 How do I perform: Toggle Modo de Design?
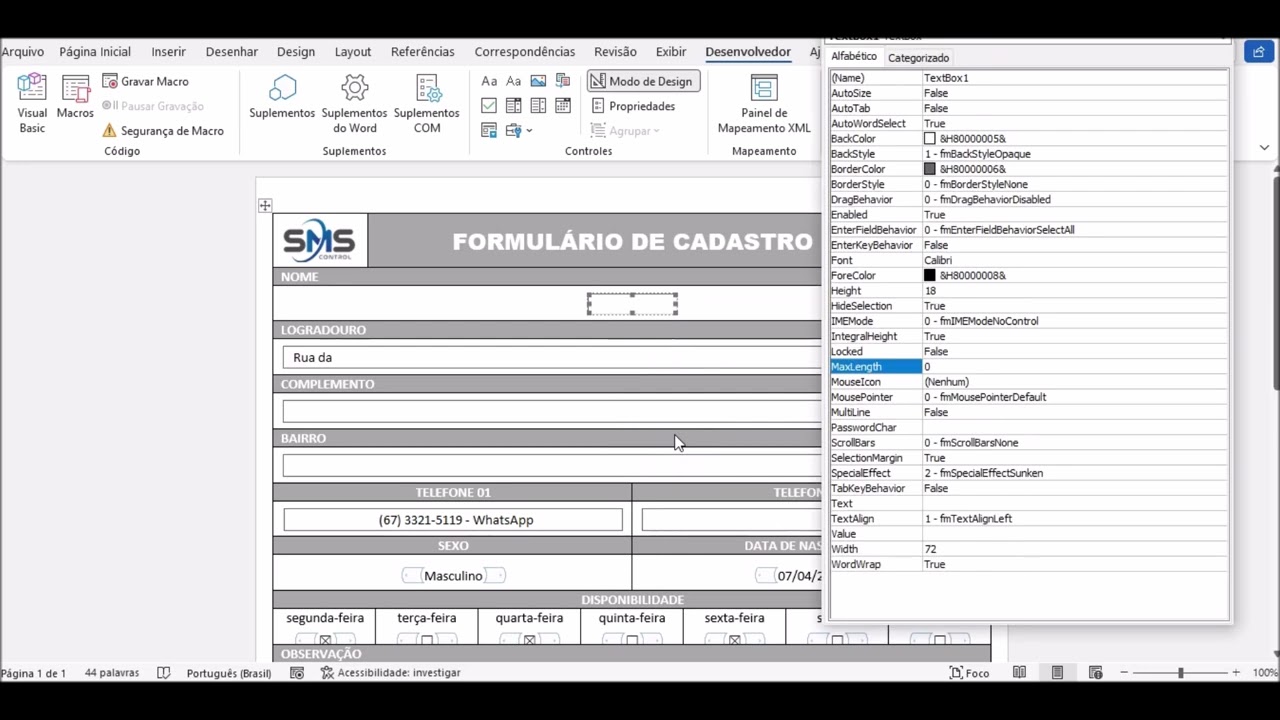(642, 81)
